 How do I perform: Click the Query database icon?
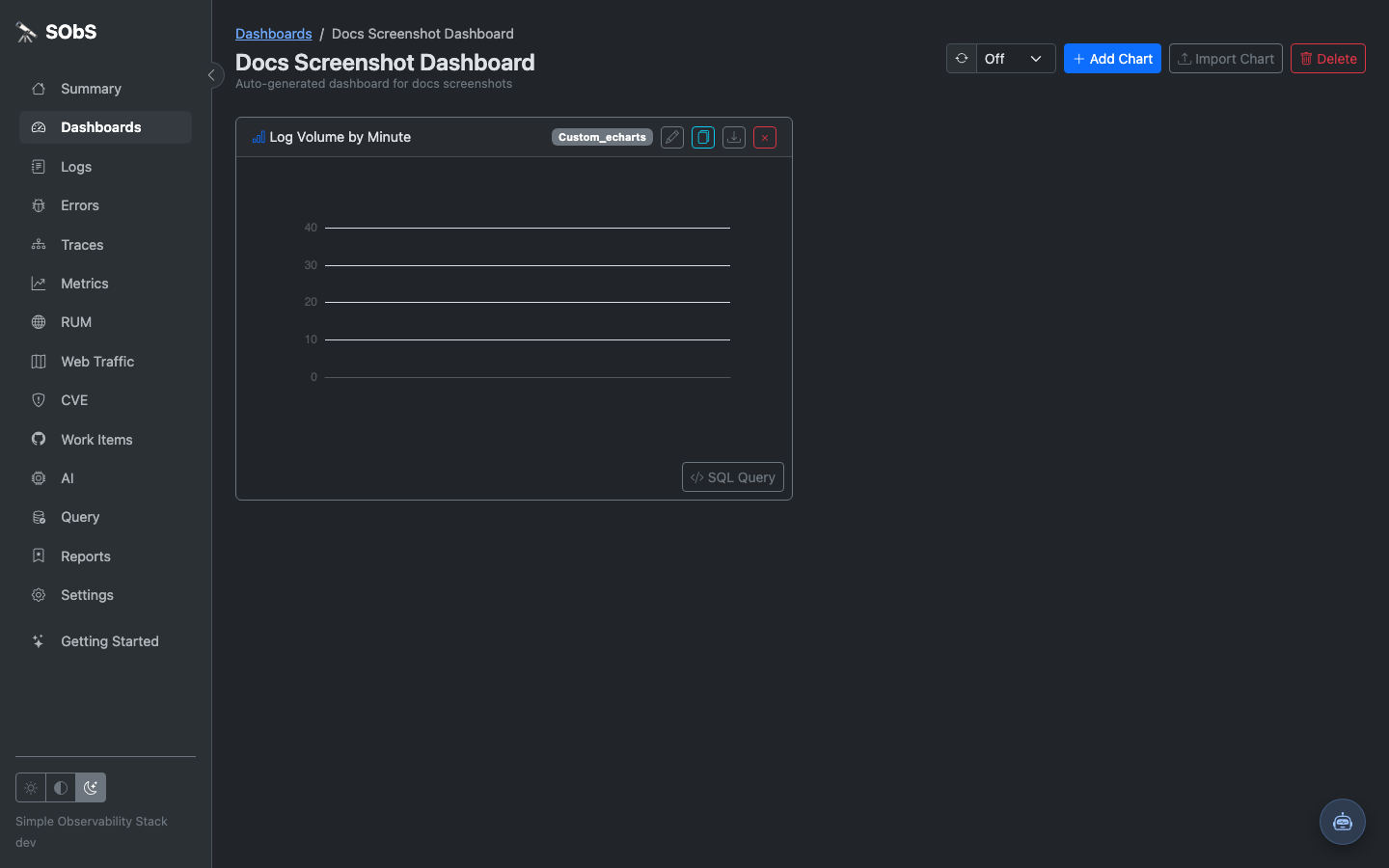39,517
